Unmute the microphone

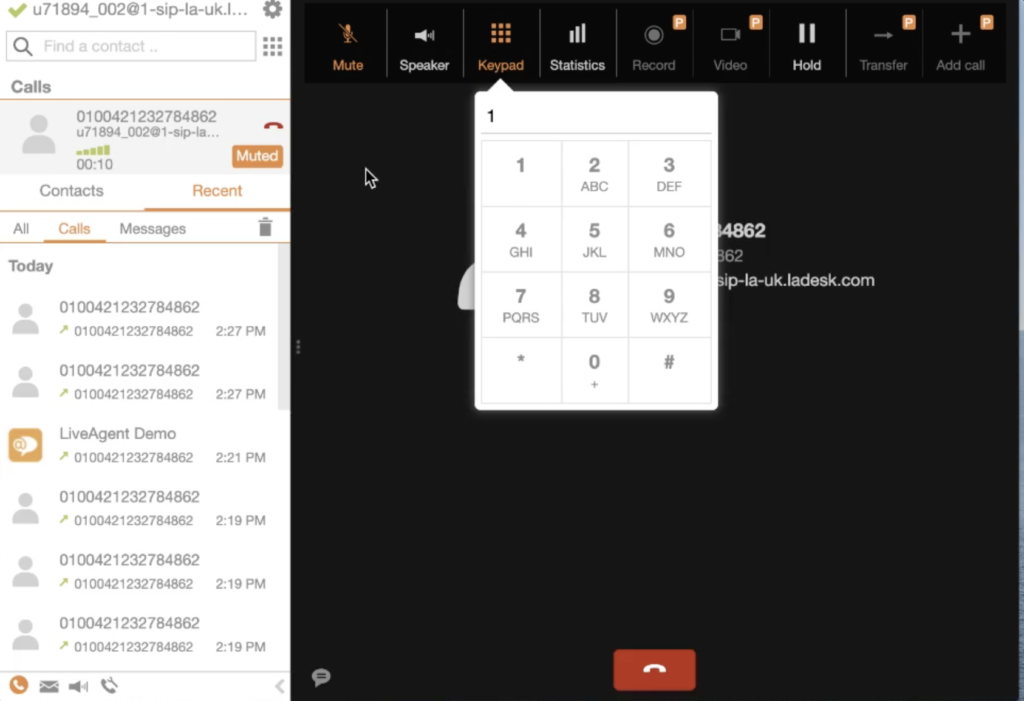[x=347, y=42]
